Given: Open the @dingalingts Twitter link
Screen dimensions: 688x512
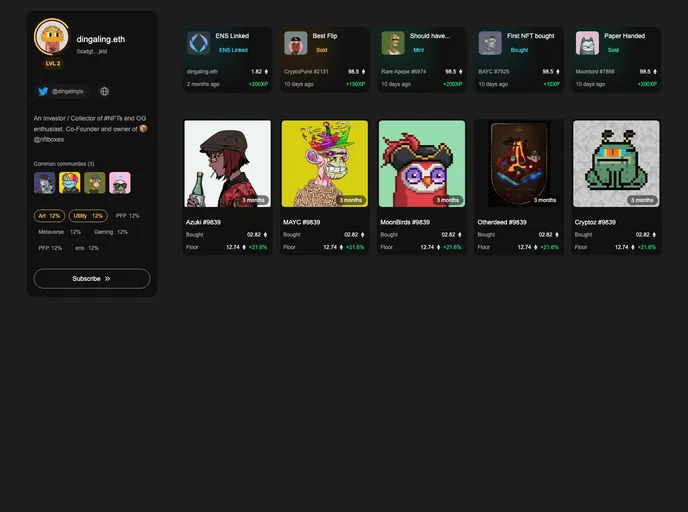Looking at the screenshot, I should click(61, 91).
